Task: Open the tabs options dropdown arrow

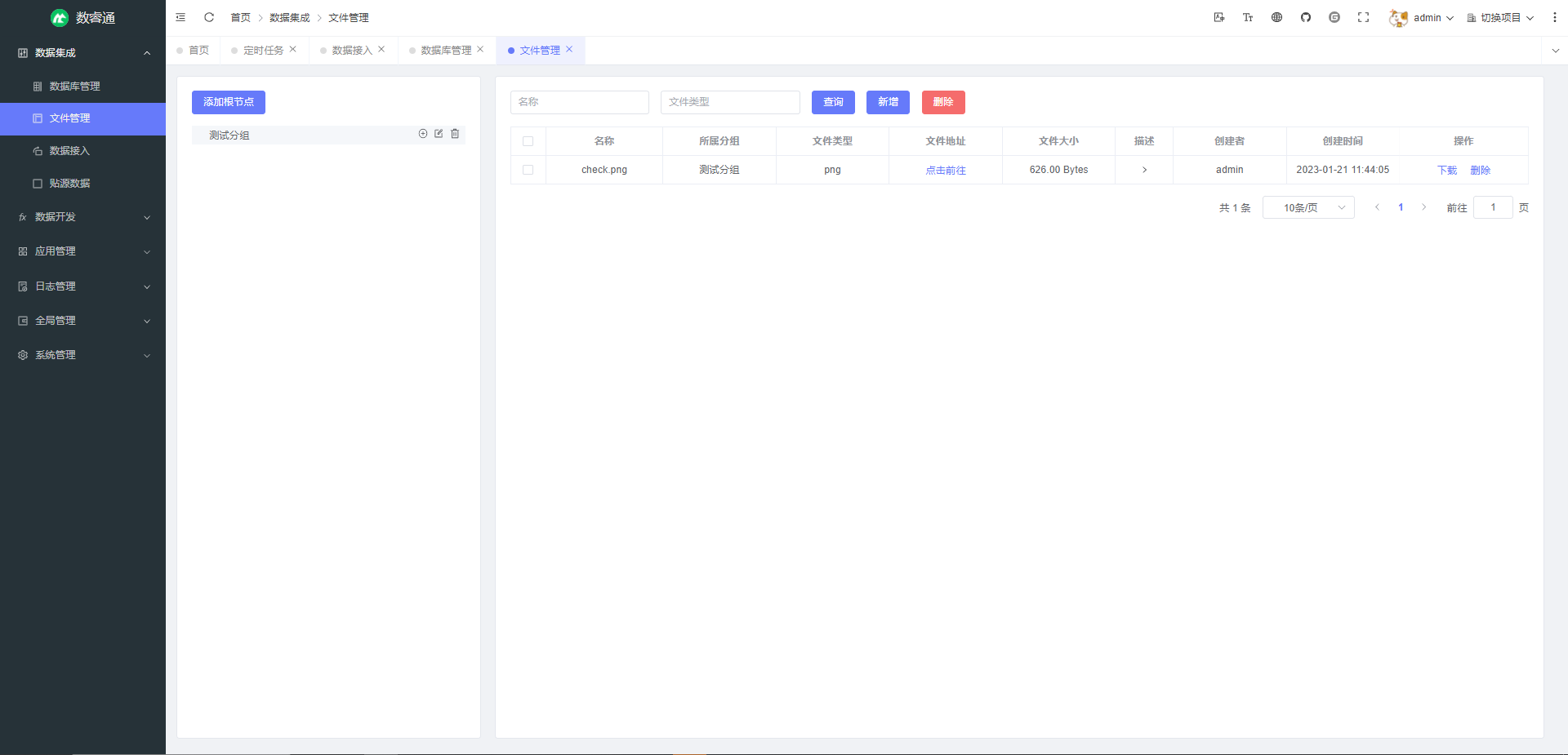Action: (x=1555, y=51)
